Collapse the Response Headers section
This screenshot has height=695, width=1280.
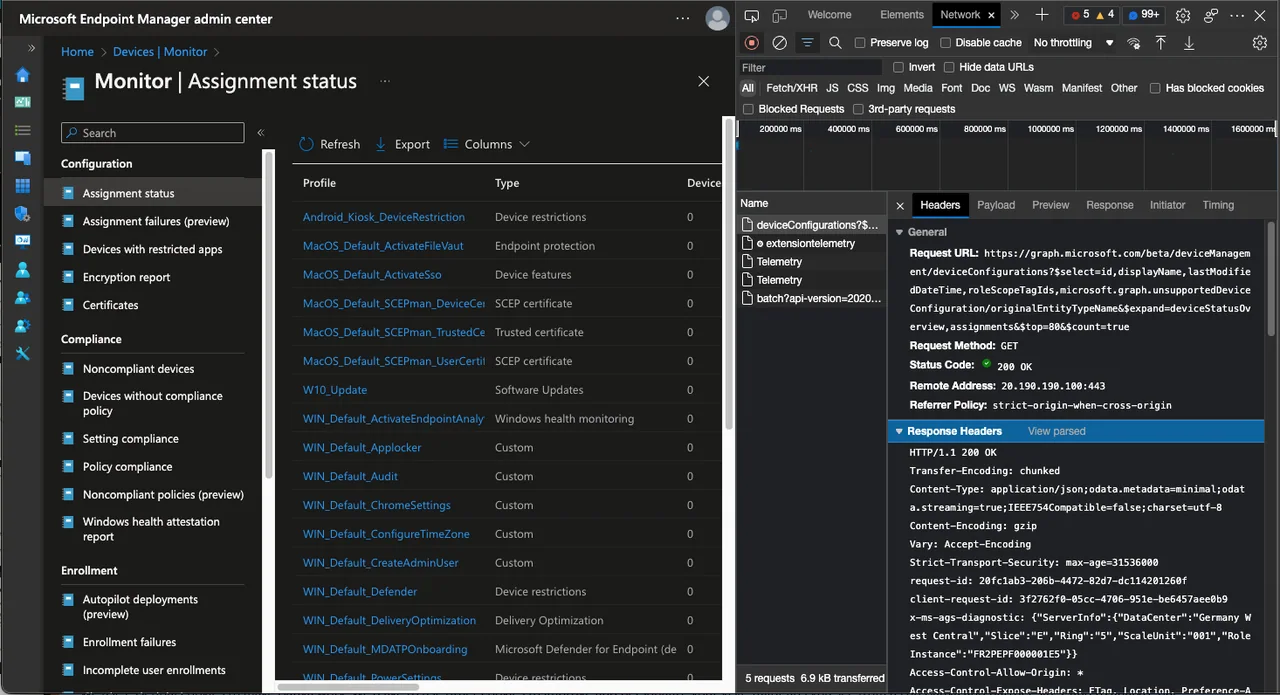click(899, 431)
